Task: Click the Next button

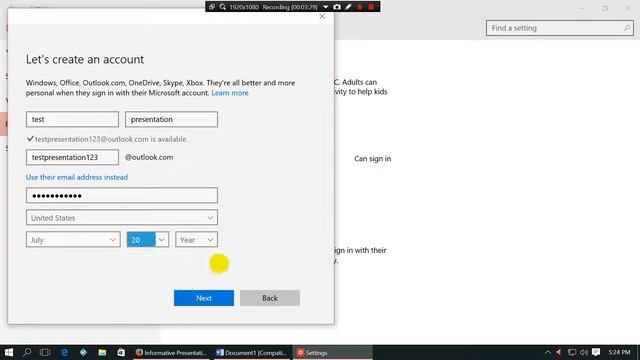Action: pos(204,298)
